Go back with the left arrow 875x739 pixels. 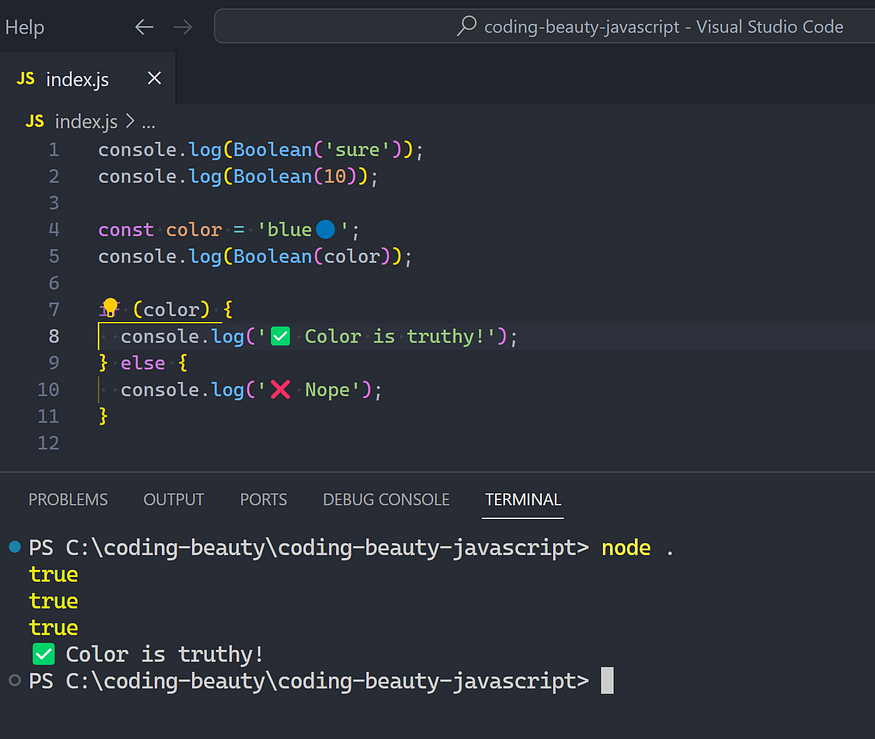point(144,27)
